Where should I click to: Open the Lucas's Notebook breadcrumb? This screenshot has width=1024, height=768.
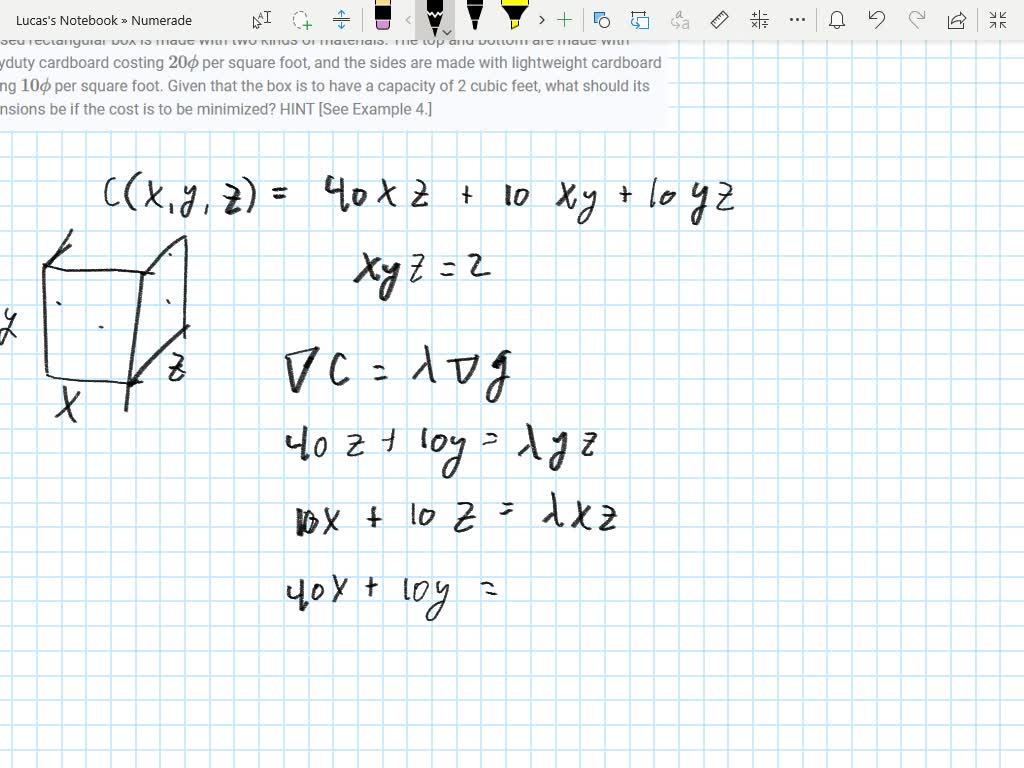40,19
